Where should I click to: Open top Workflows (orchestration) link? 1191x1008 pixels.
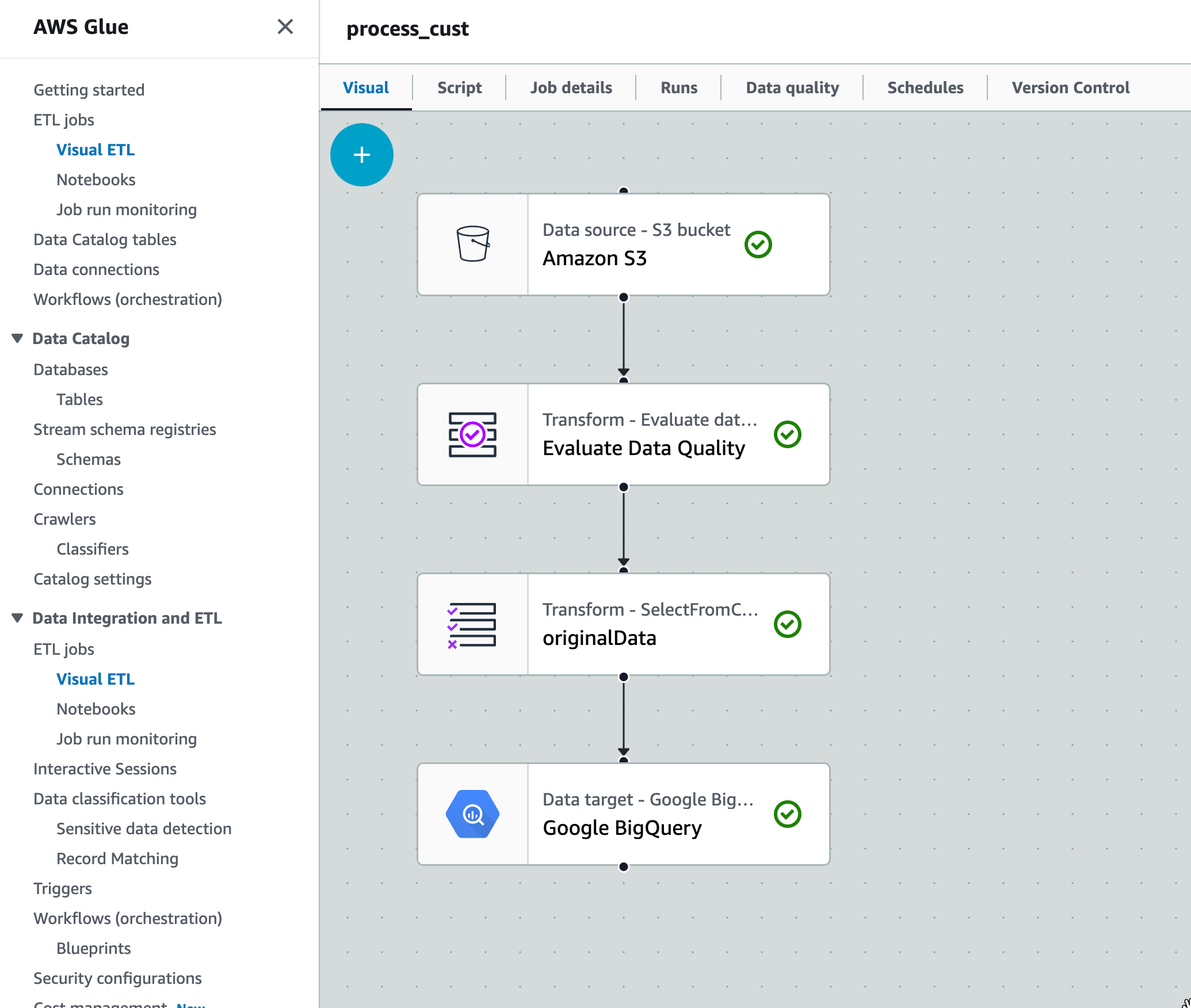128,299
